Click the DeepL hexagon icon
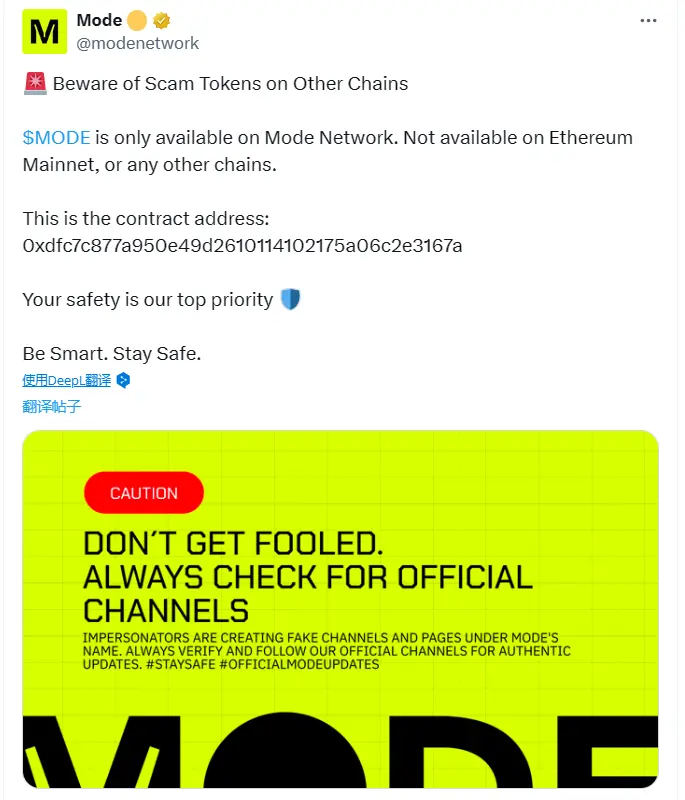The image size is (685, 800). click(x=124, y=380)
